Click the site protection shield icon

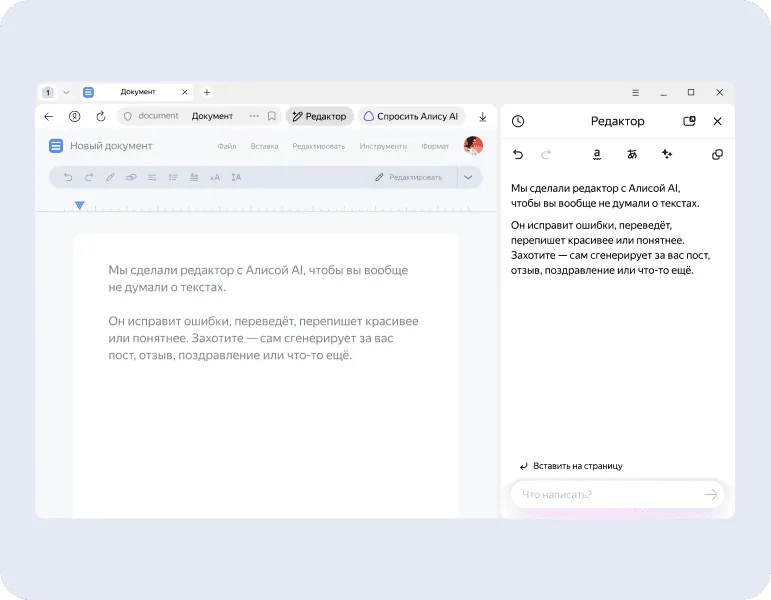tap(128, 117)
